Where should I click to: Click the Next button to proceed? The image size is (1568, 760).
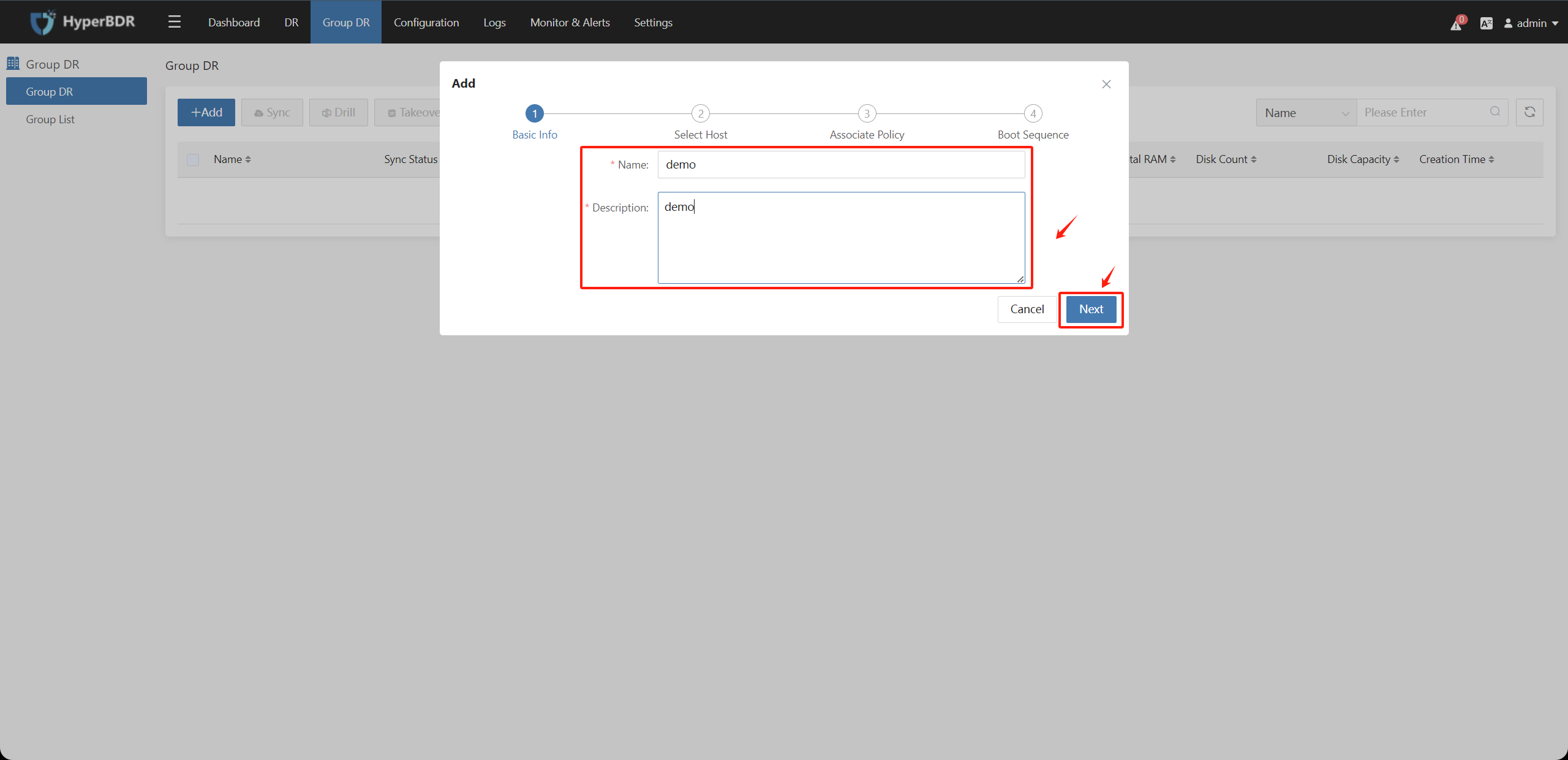point(1091,309)
